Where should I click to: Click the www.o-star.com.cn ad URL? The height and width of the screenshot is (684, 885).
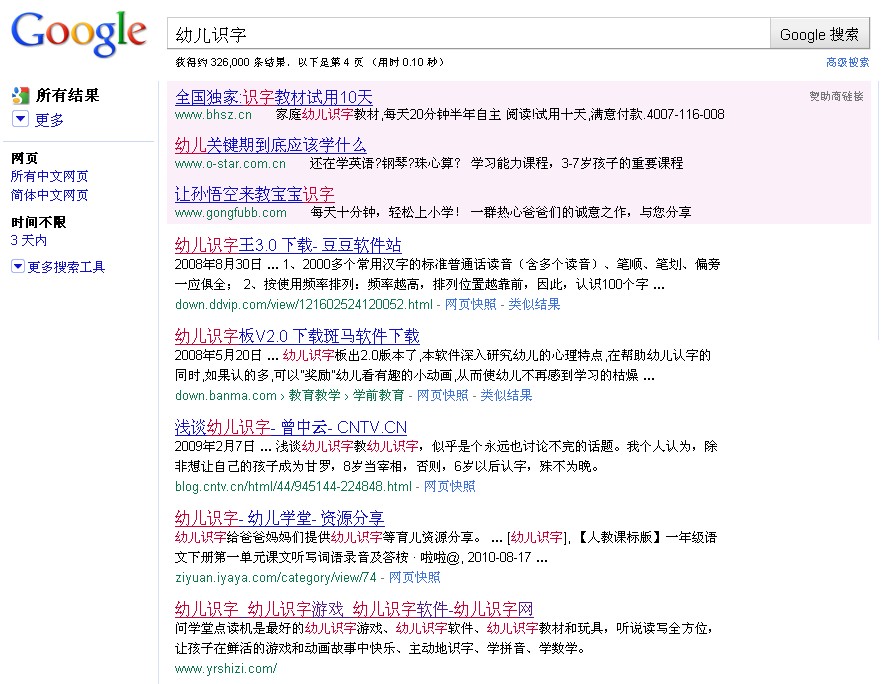point(230,164)
